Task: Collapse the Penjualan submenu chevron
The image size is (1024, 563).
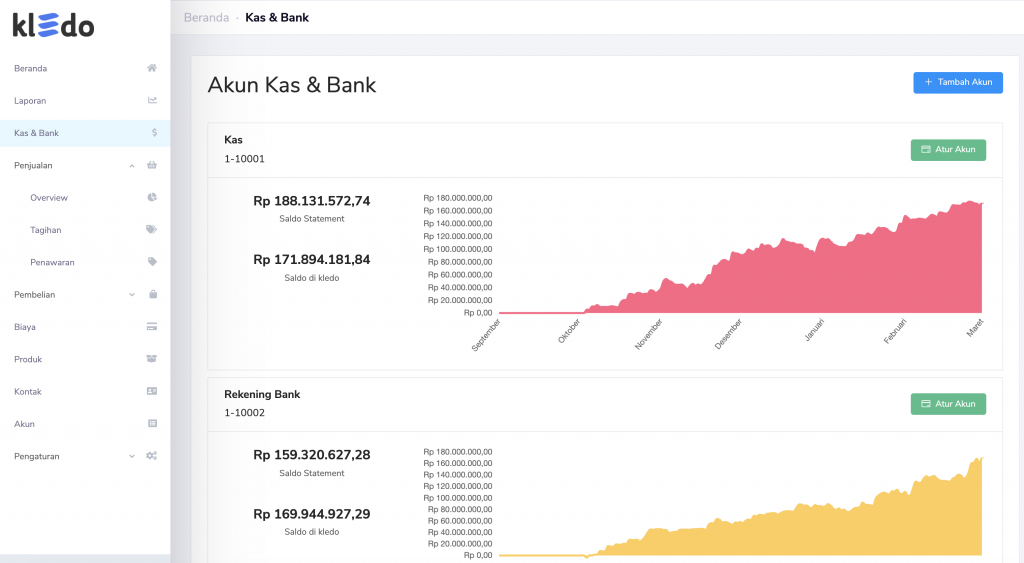Action: point(132,166)
